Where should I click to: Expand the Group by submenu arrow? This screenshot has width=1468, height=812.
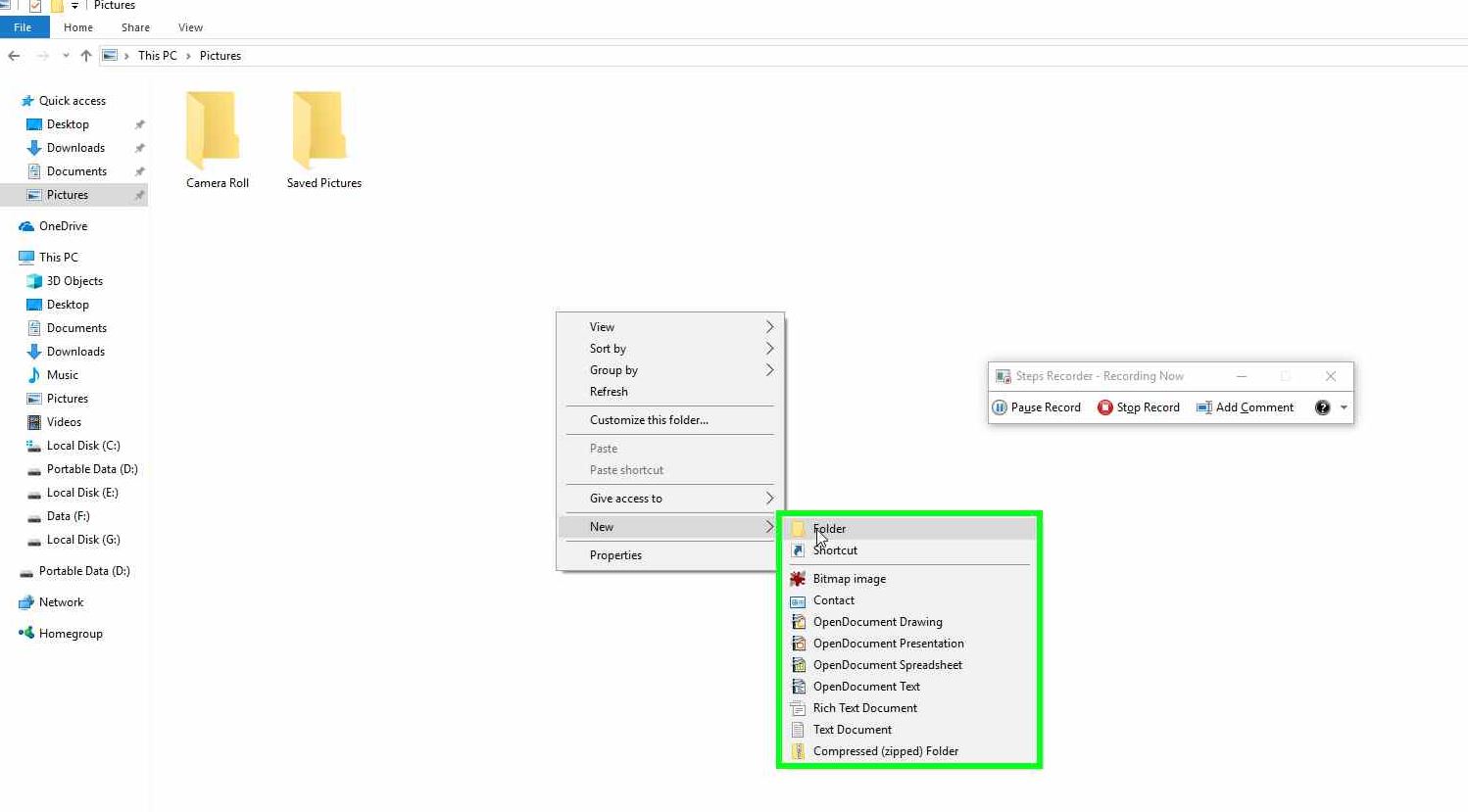tap(769, 370)
